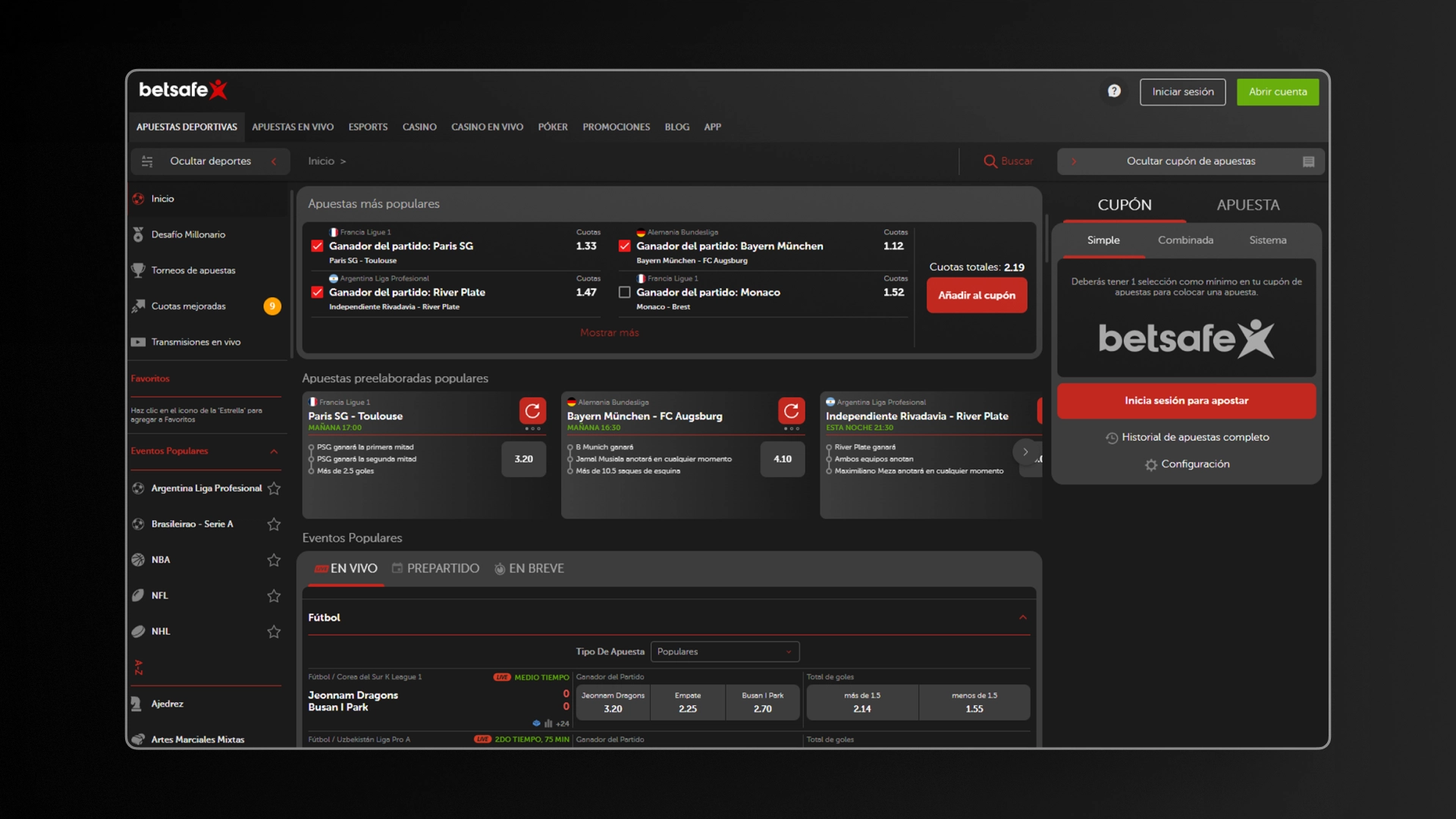The image size is (1456, 819).
Task: Toggle checkbox for Ganador del partido River Plate
Action: pos(318,292)
